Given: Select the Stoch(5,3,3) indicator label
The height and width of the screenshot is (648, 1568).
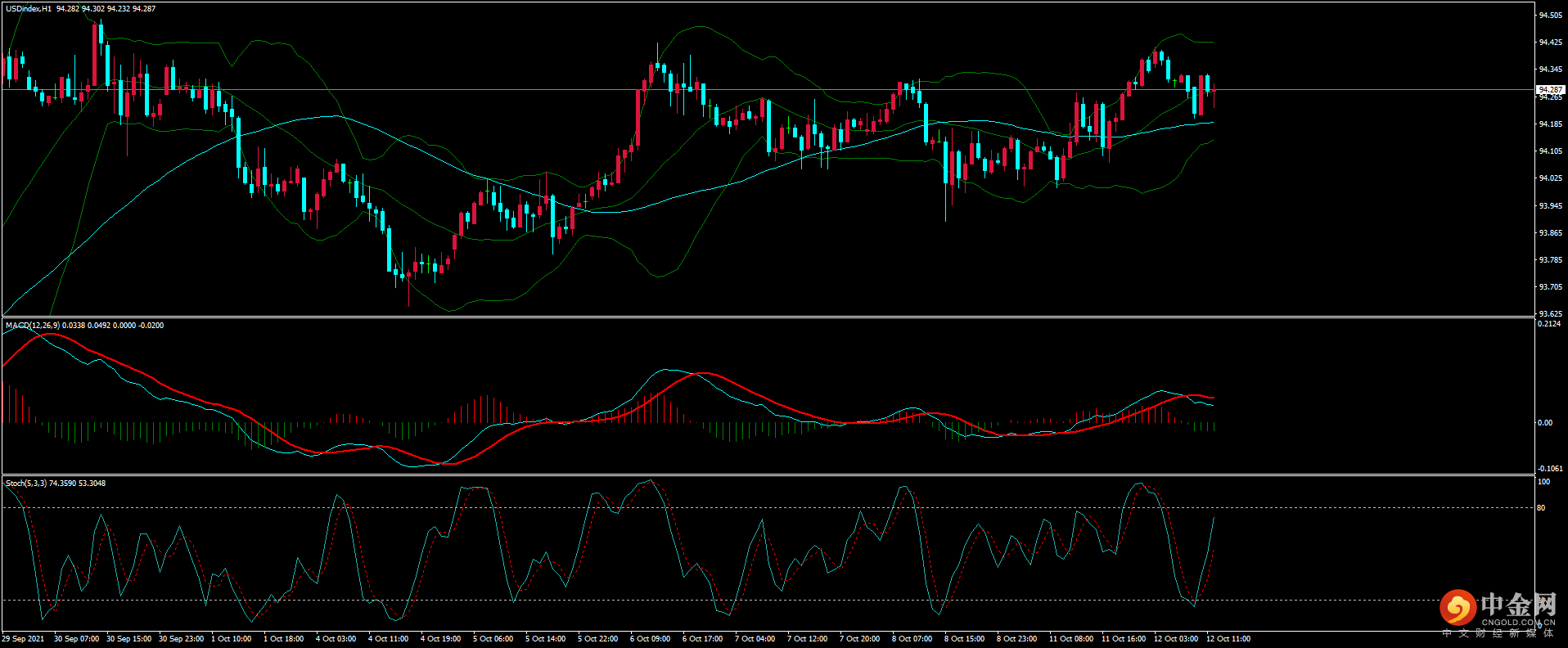Looking at the screenshot, I should [26, 484].
